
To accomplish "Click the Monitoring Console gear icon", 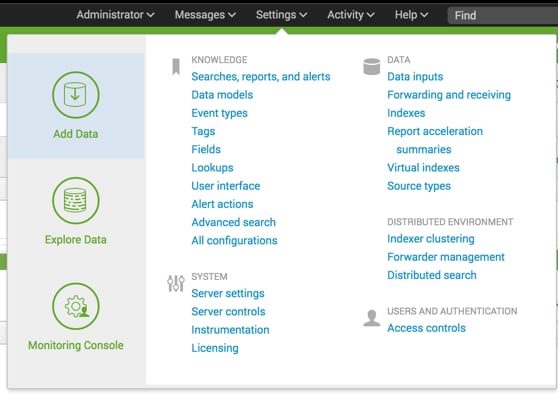I will [76, 306].
